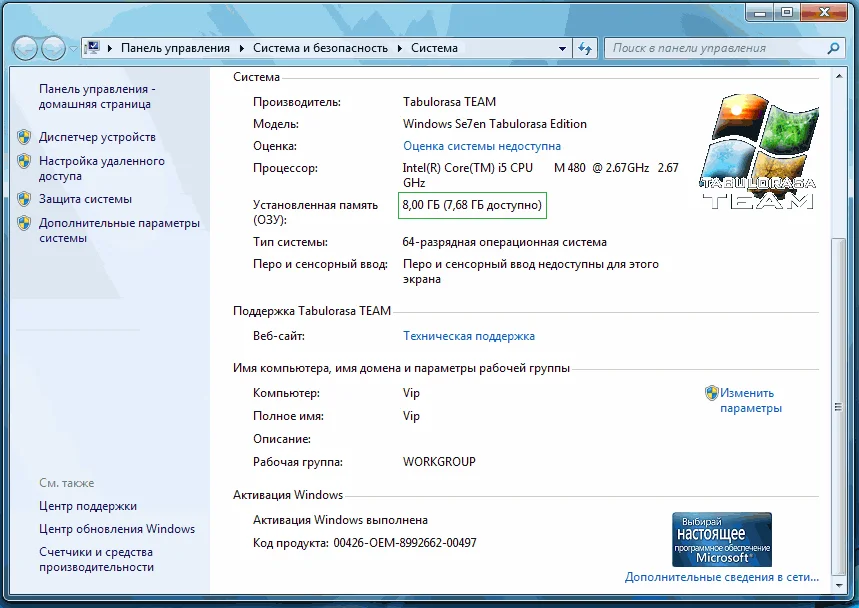
Task: Open Дополнительные сведения в сети link
Action: click(721, 577)
